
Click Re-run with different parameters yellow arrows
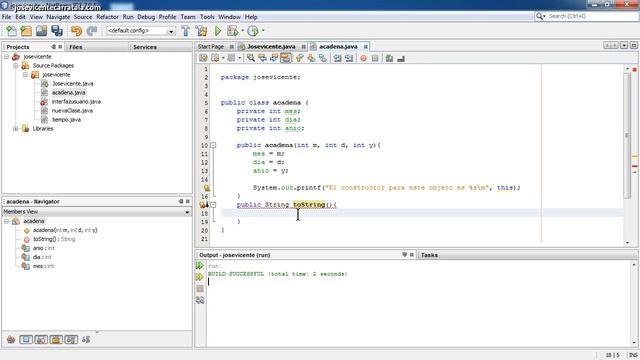coord(200,277)
